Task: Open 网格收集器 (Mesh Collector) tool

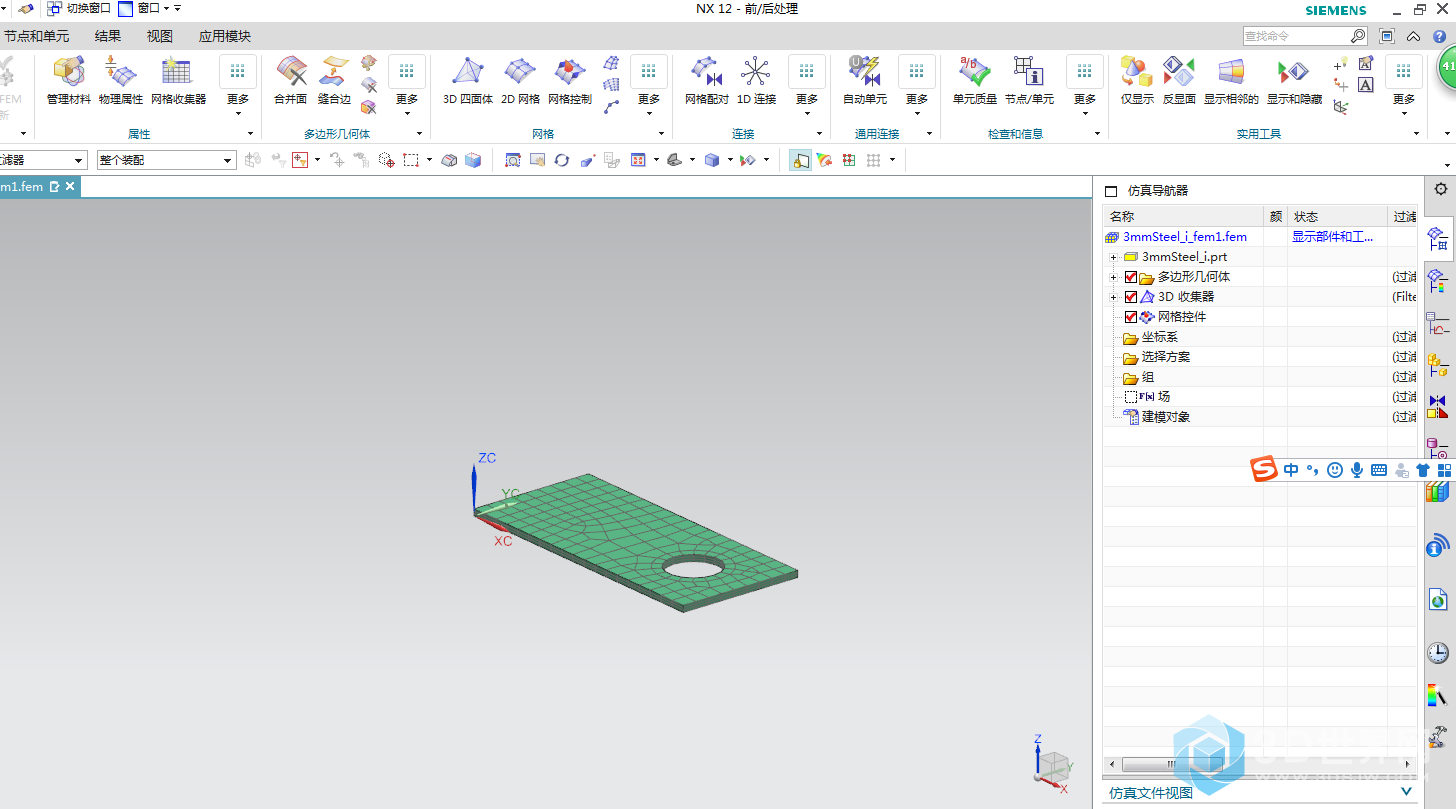Action: (x=178, y=81)
